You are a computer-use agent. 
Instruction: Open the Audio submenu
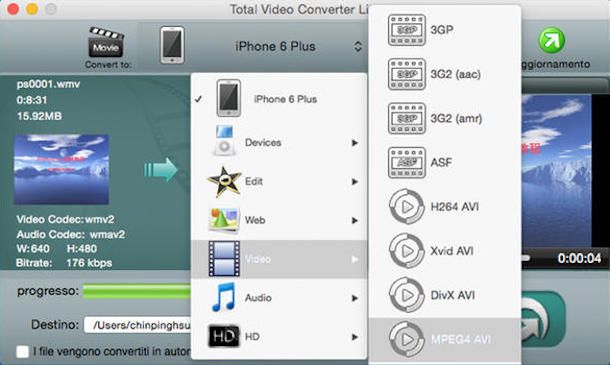tap(279, 298)
